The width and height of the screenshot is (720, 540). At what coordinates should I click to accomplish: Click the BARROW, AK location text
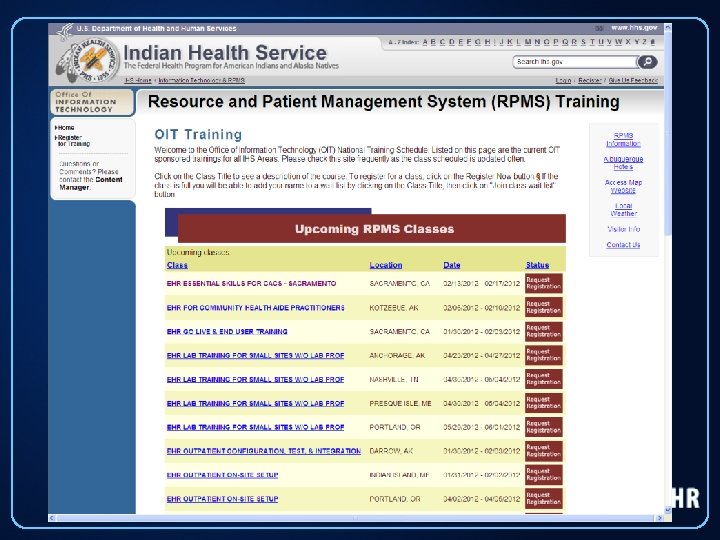pos(391,451)
